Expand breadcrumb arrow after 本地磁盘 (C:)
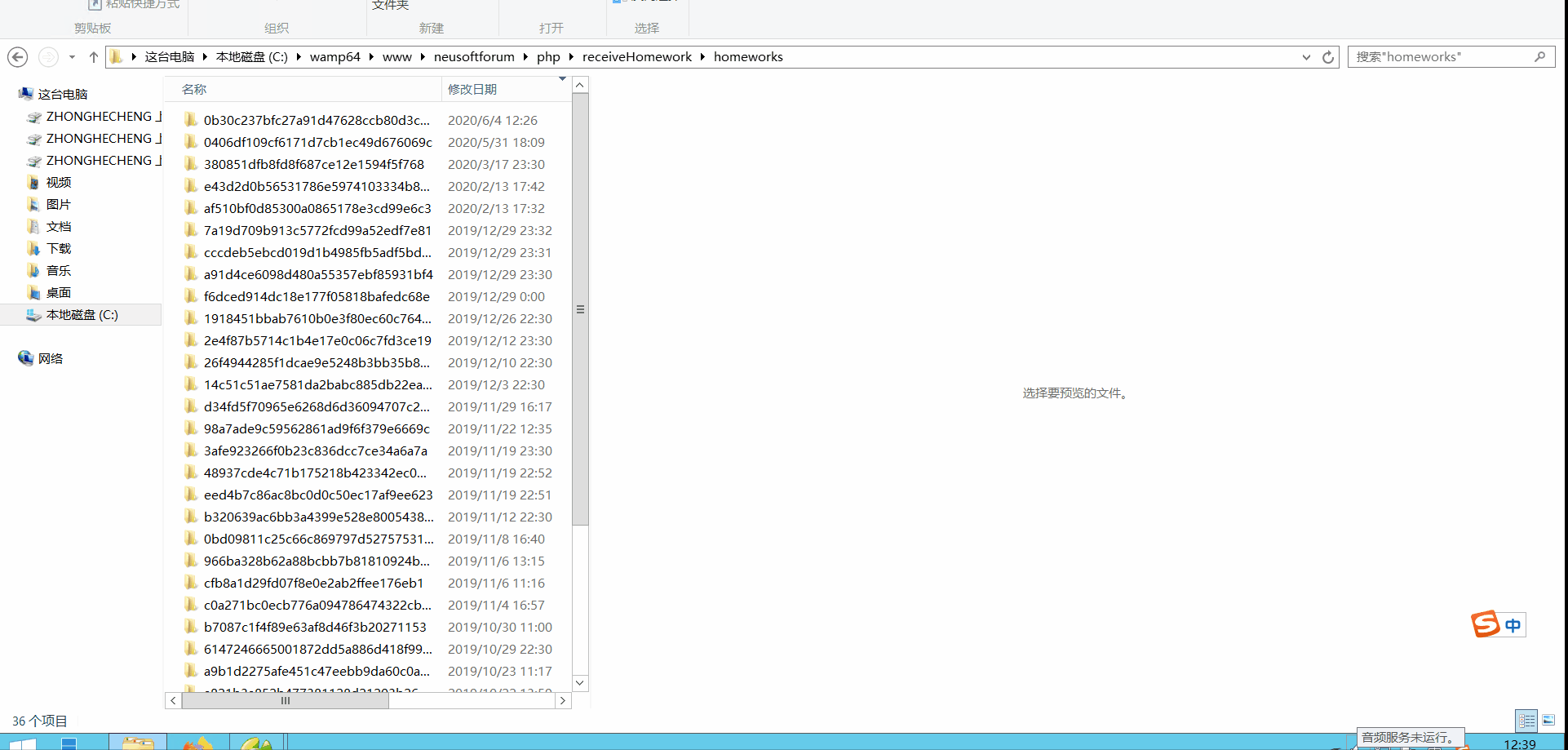This screenshot has height=750, width=1568. (x=299, y=57)
